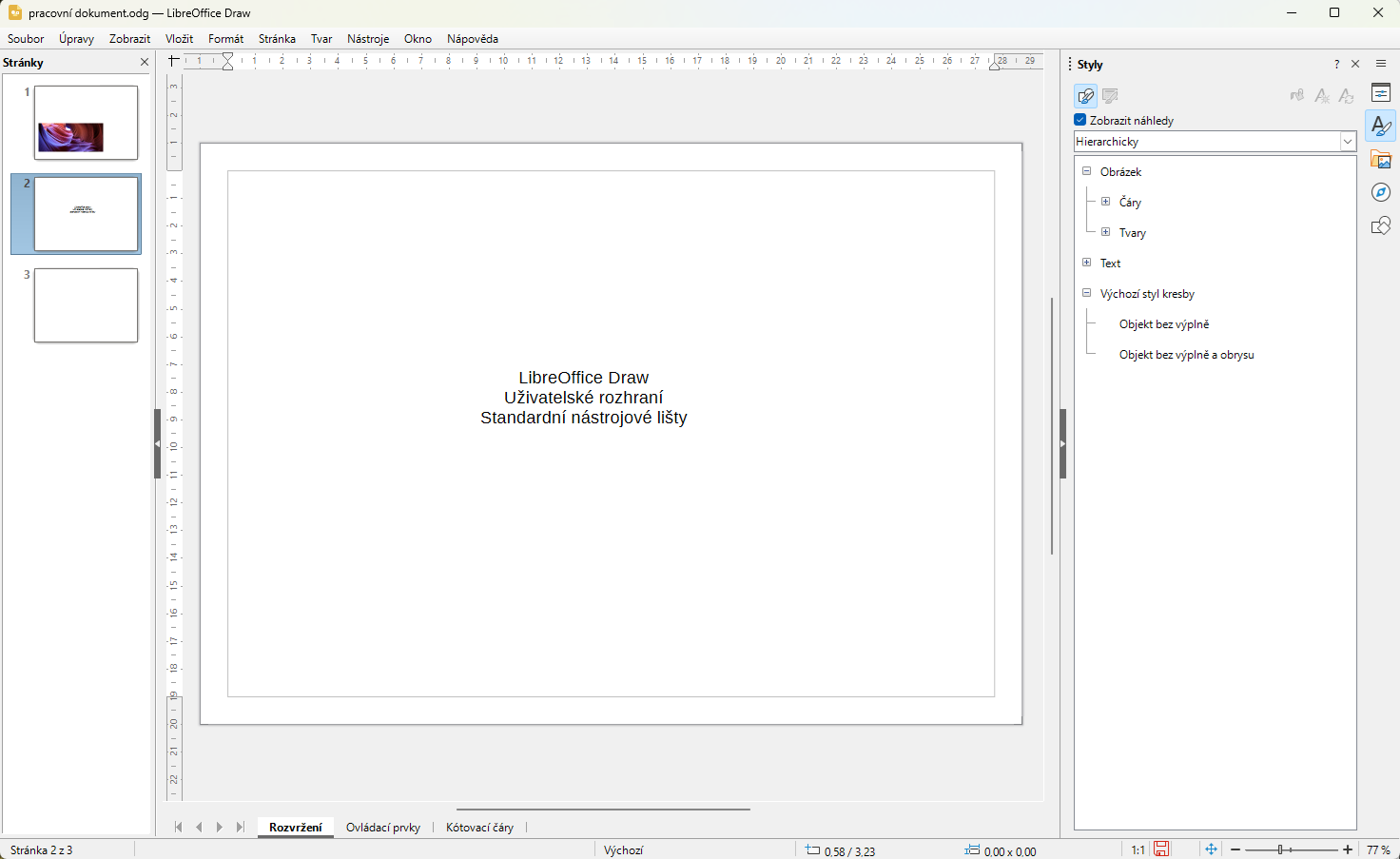This screenshot has width=1400, height=859.
Task: Click the fit page to window icon
Action: click(x=1211, y=849)
